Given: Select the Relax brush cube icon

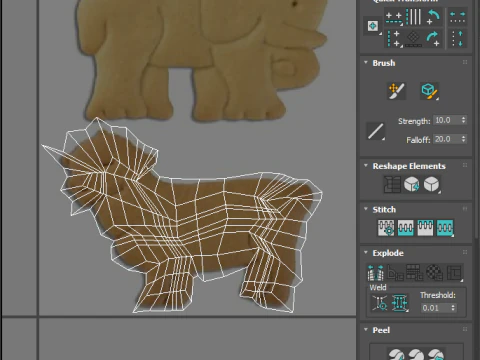Looking at the screenshot, I should click(x=429, y=91).
